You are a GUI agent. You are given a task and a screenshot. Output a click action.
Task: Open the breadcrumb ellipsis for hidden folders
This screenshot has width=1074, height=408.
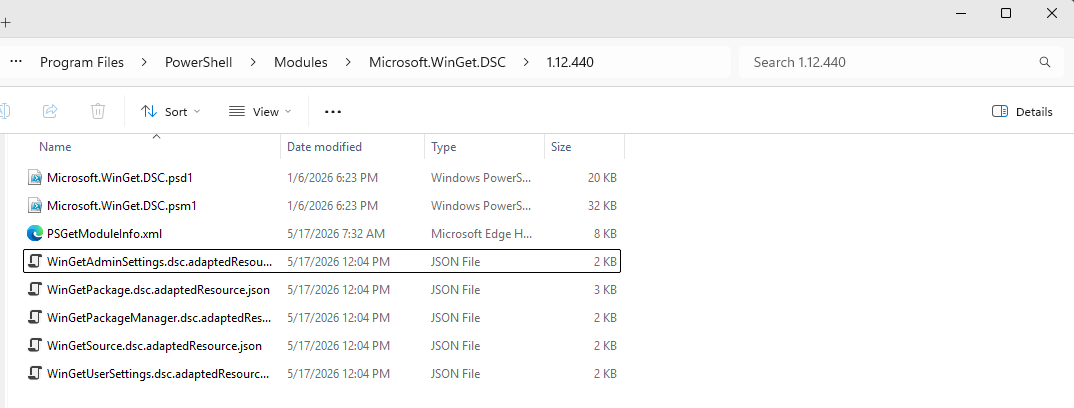coord(16,62)
